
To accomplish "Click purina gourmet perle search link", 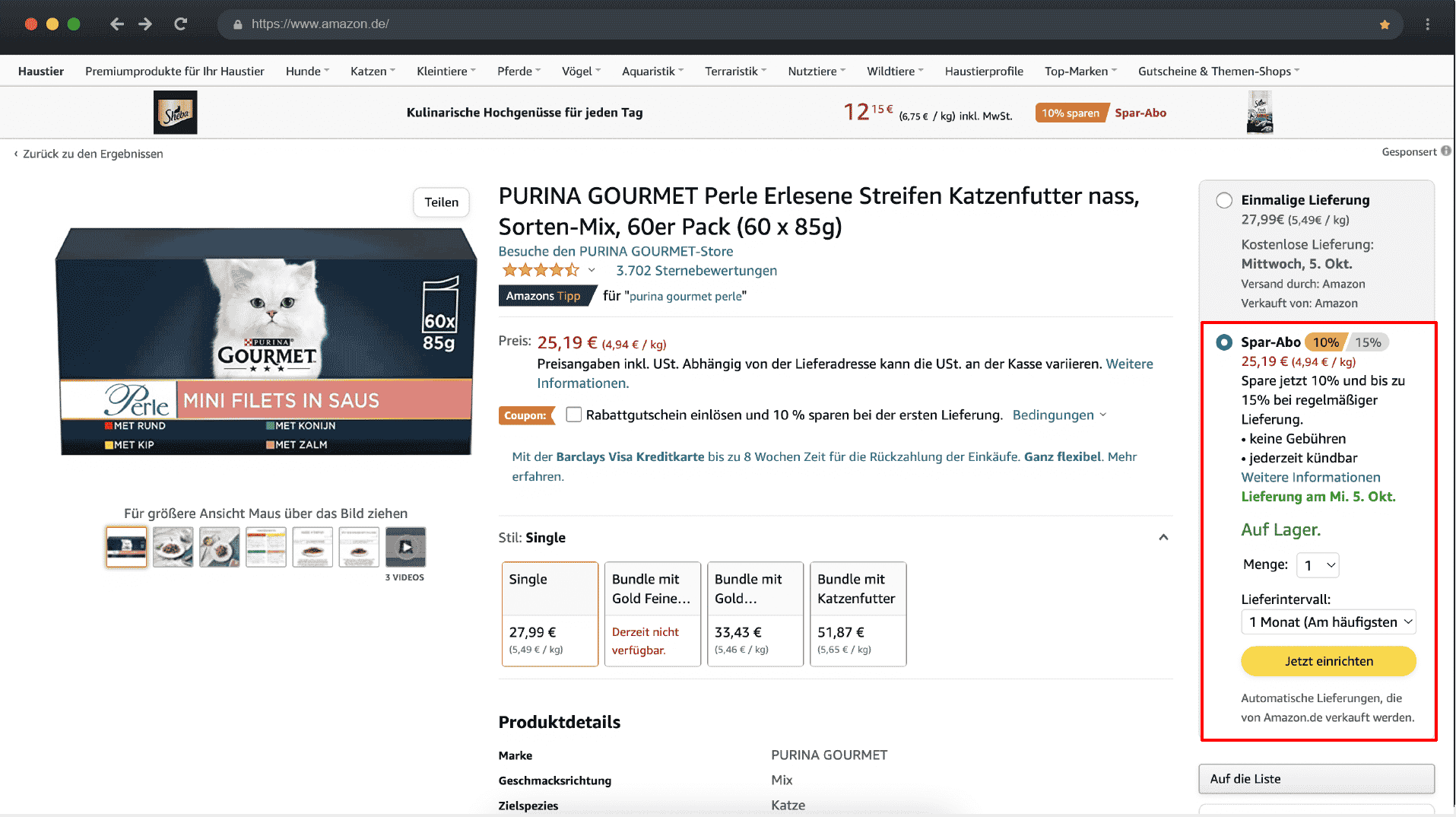I will pyautogui.click(x=685, y=297).
